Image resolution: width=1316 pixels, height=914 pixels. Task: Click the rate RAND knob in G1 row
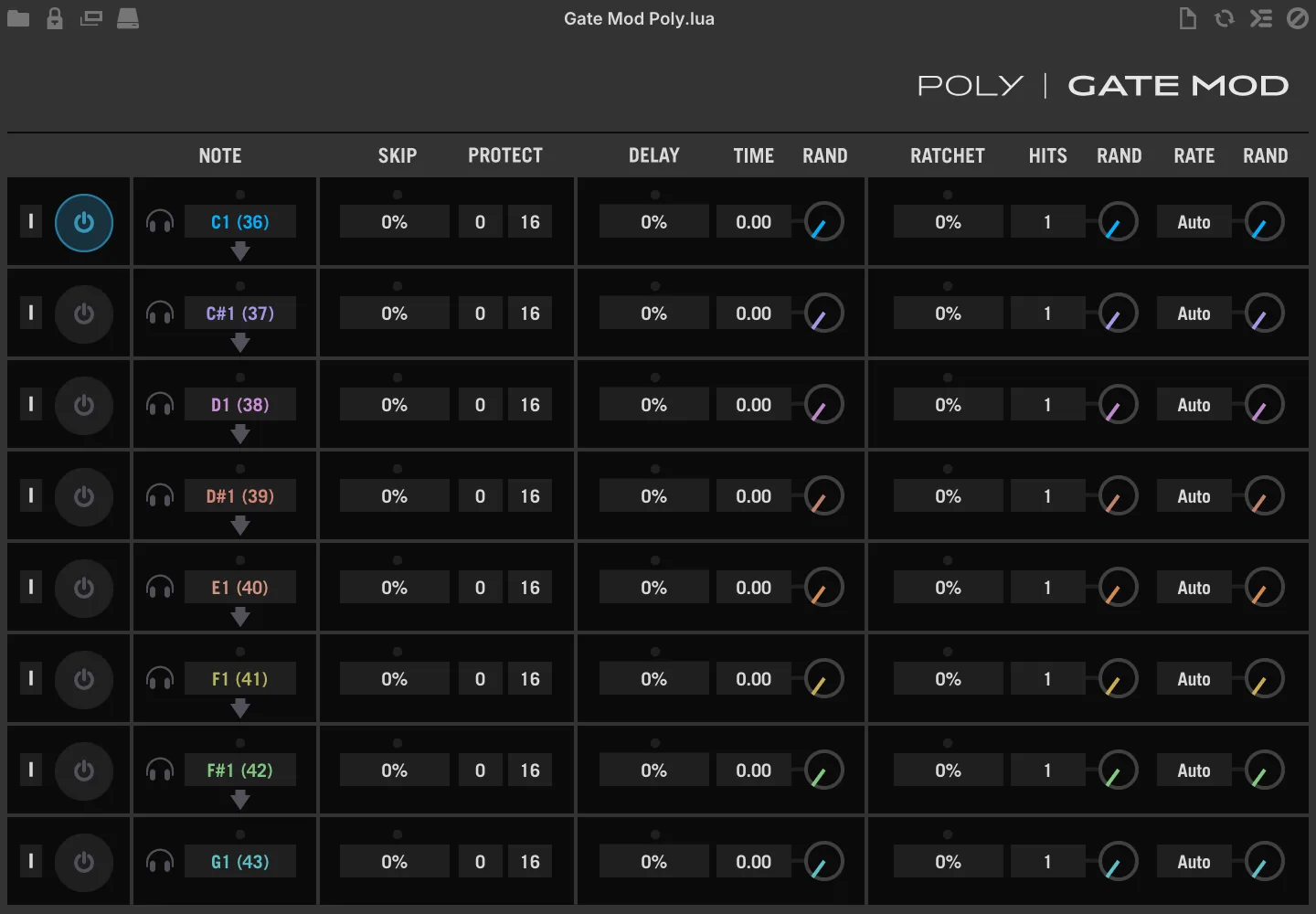tap(1265, 862)
